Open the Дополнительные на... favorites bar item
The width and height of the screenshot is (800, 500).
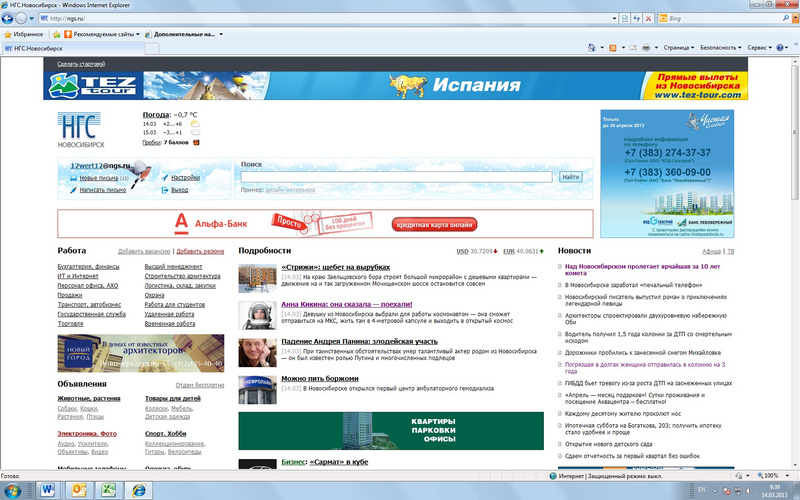click(x=184, y=34)
